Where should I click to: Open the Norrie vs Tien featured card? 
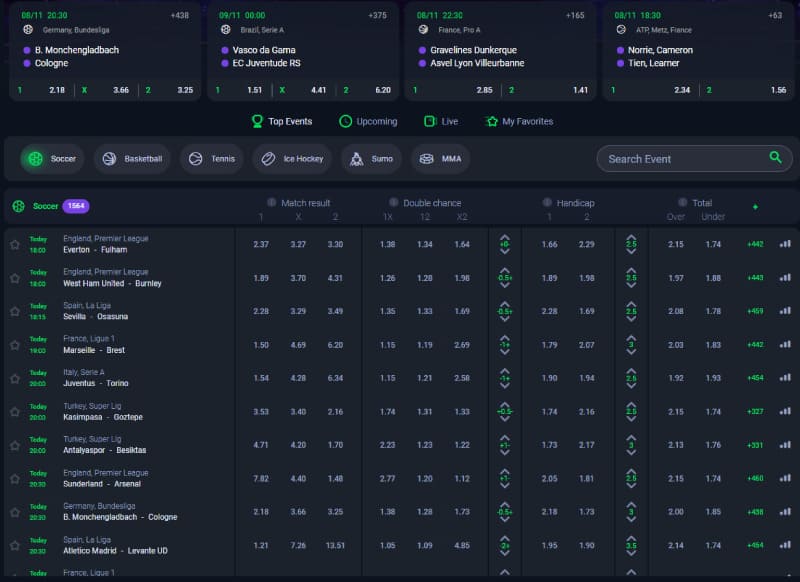click(697, 50)
